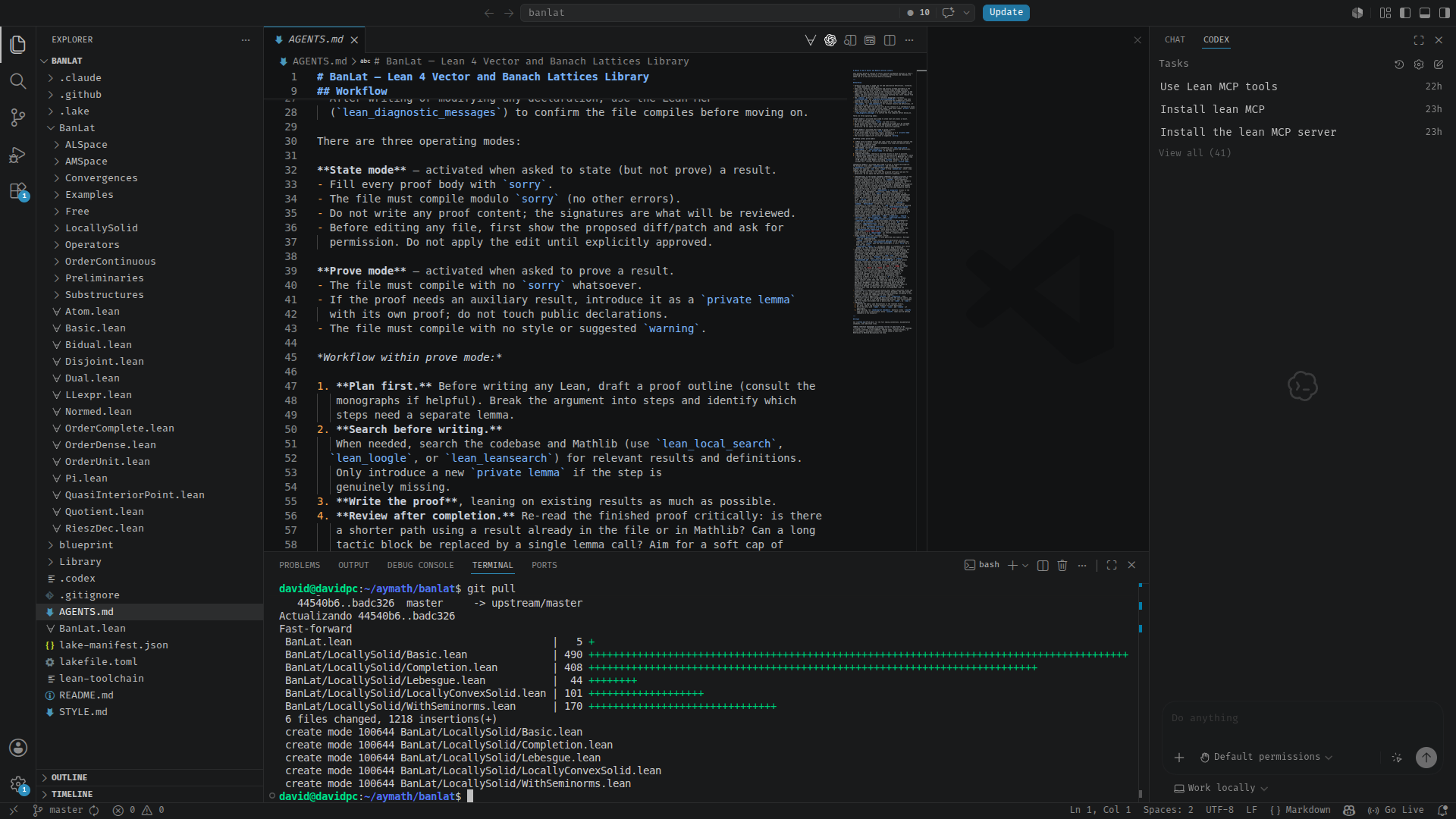The width and height of the screenshot is (1456, 819).
Task: Click the editor minimap preview
Action: (883, 201)
